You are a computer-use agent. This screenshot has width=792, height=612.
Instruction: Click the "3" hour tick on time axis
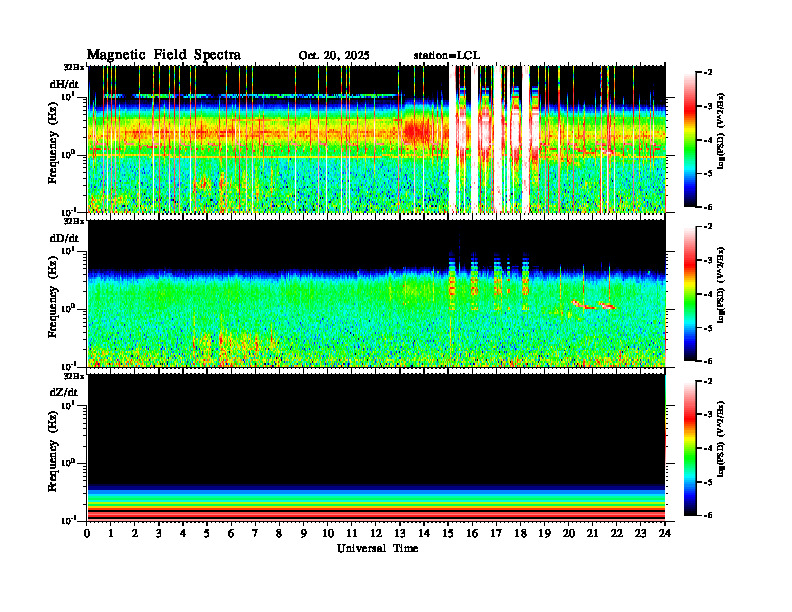[x=159, y=534]
